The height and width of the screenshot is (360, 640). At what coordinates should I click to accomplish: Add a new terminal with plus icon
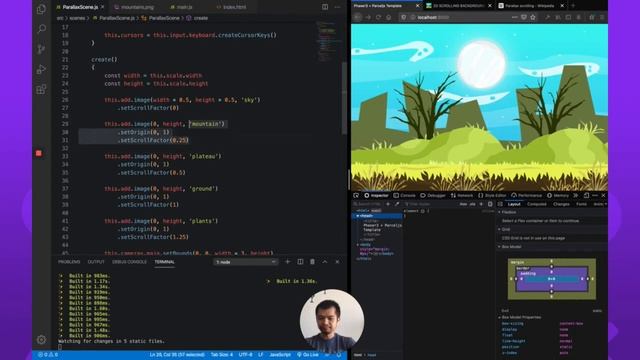point(287,262)
